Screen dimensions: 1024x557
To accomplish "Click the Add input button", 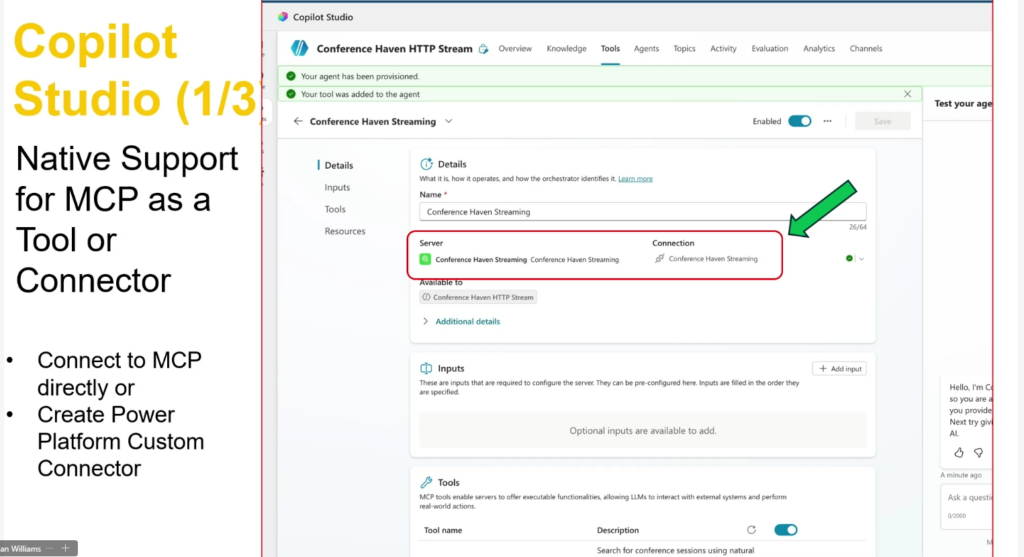I will tap(838, 369).
